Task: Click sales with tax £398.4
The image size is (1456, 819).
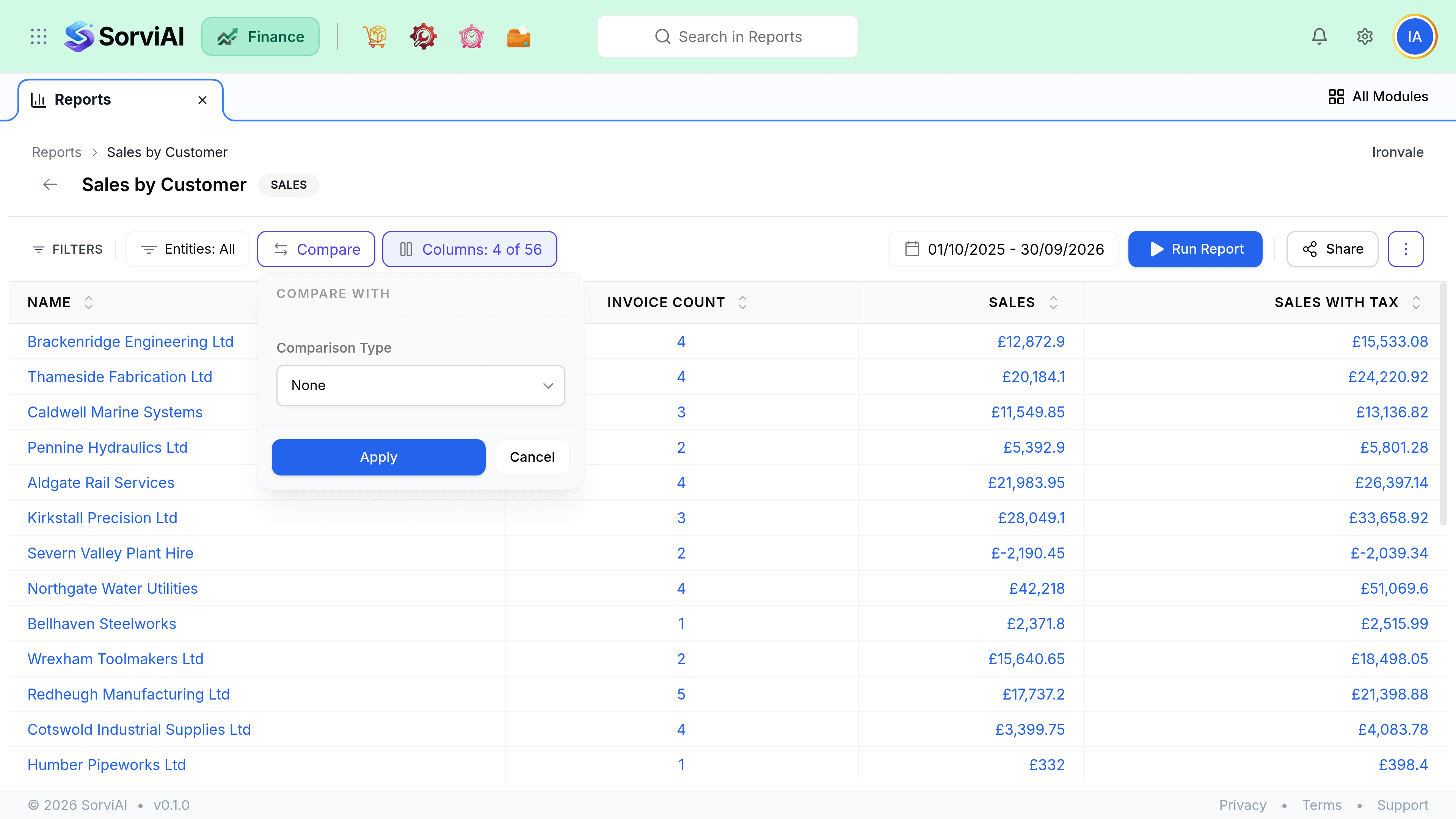Action: pos(1403,765)
